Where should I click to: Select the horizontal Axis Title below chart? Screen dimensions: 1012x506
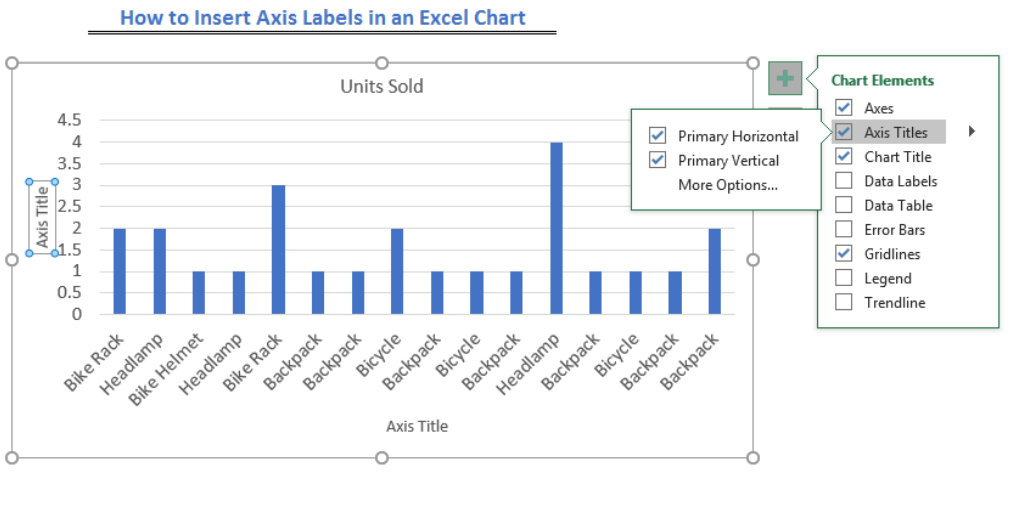coord(417,426)
